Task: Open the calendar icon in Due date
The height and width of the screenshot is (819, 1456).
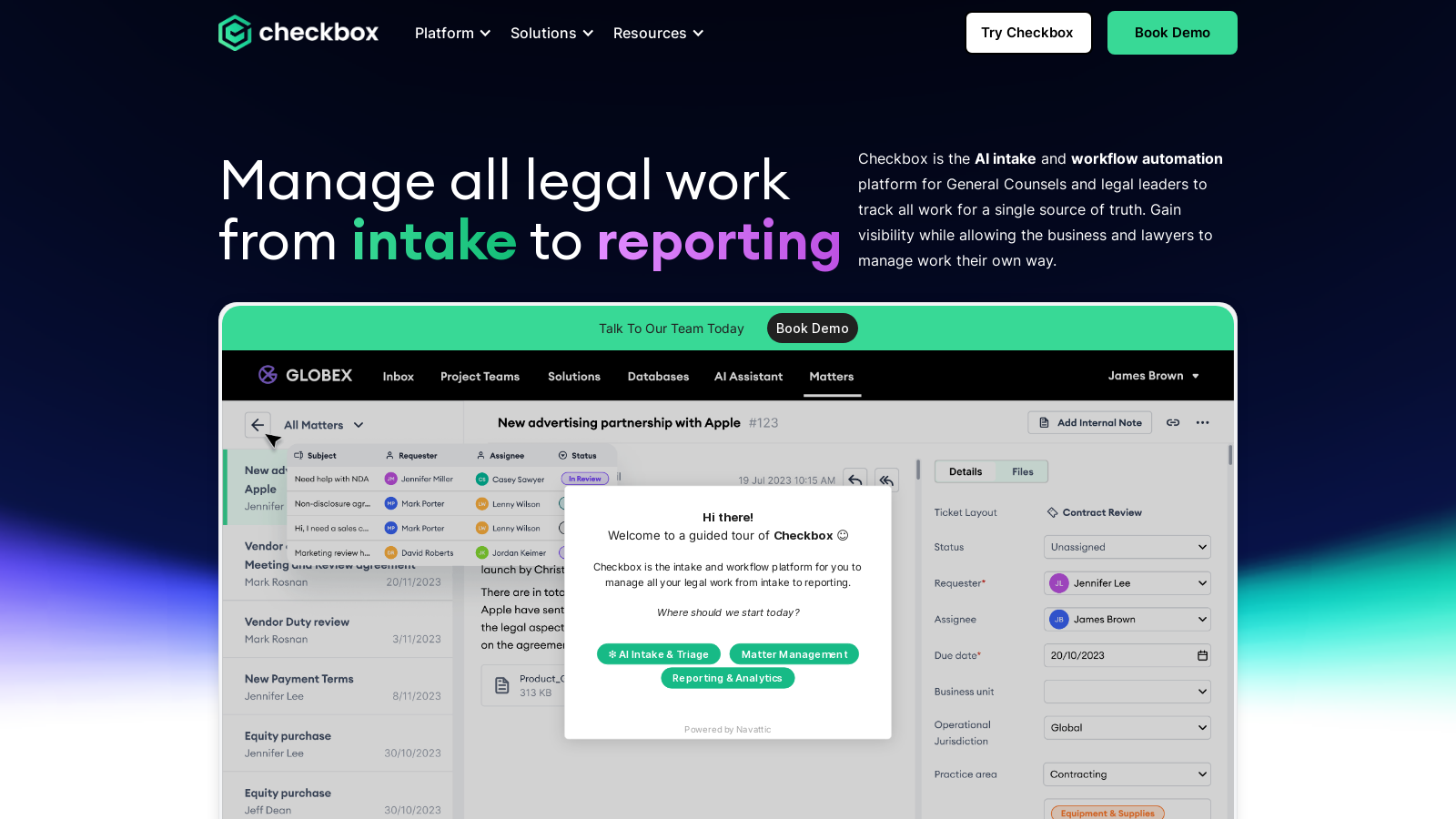Action: coord(1202,655)
